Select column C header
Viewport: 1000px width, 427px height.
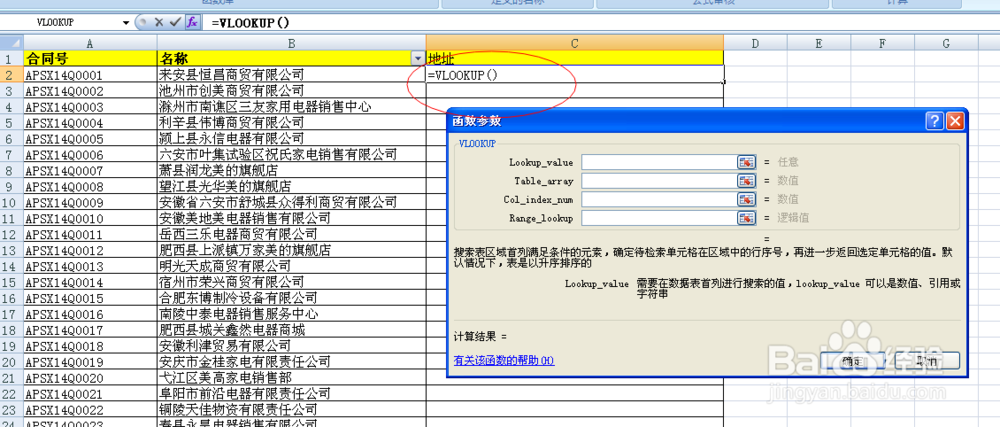(x=575, y=43)
